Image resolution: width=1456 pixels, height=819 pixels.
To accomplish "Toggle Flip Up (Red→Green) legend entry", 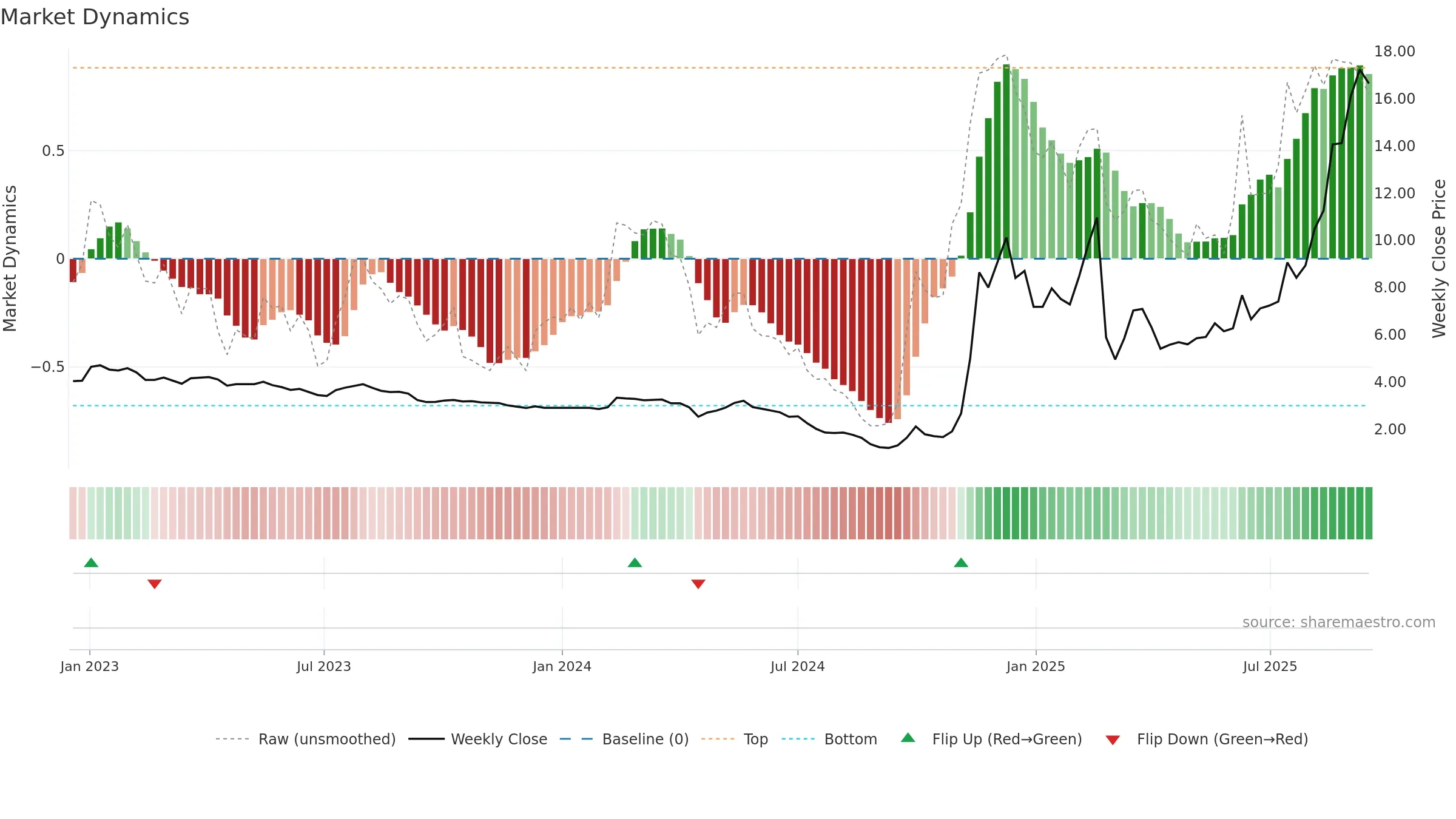I will [x=991, y=739].
